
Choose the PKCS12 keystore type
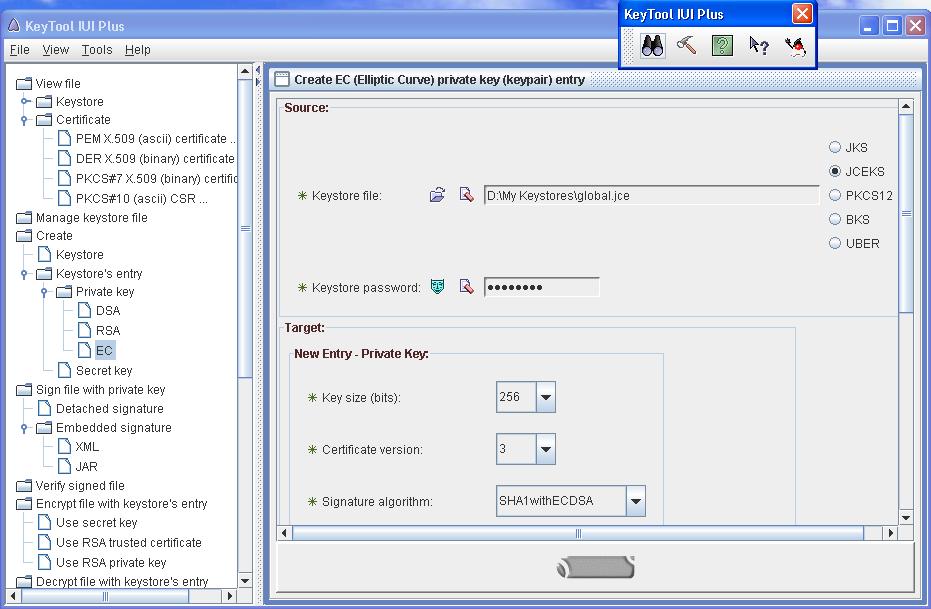(835, 194)
